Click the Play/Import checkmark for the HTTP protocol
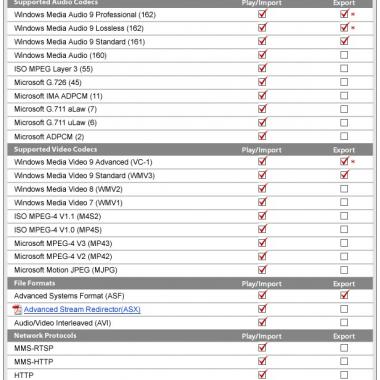380x380 pixels. pyautogui.click(x=263, y=374)
